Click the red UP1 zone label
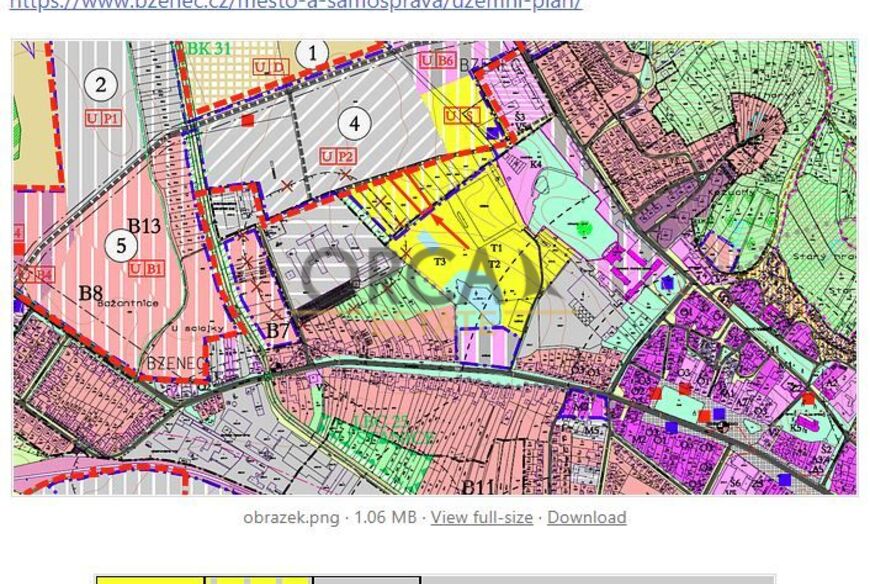This screenshot has width=870, height=584. click(103, 118)
